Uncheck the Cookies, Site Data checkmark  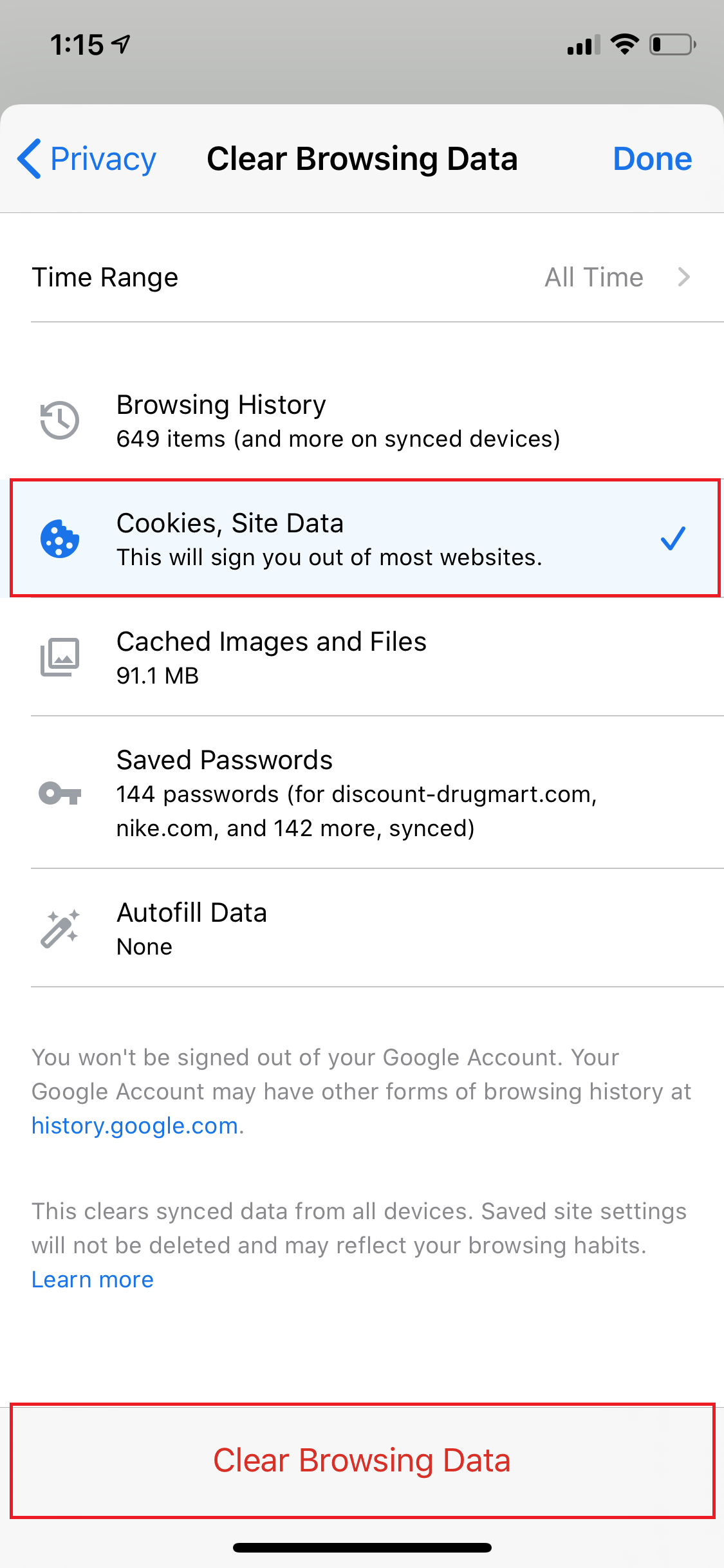[673, 538]
